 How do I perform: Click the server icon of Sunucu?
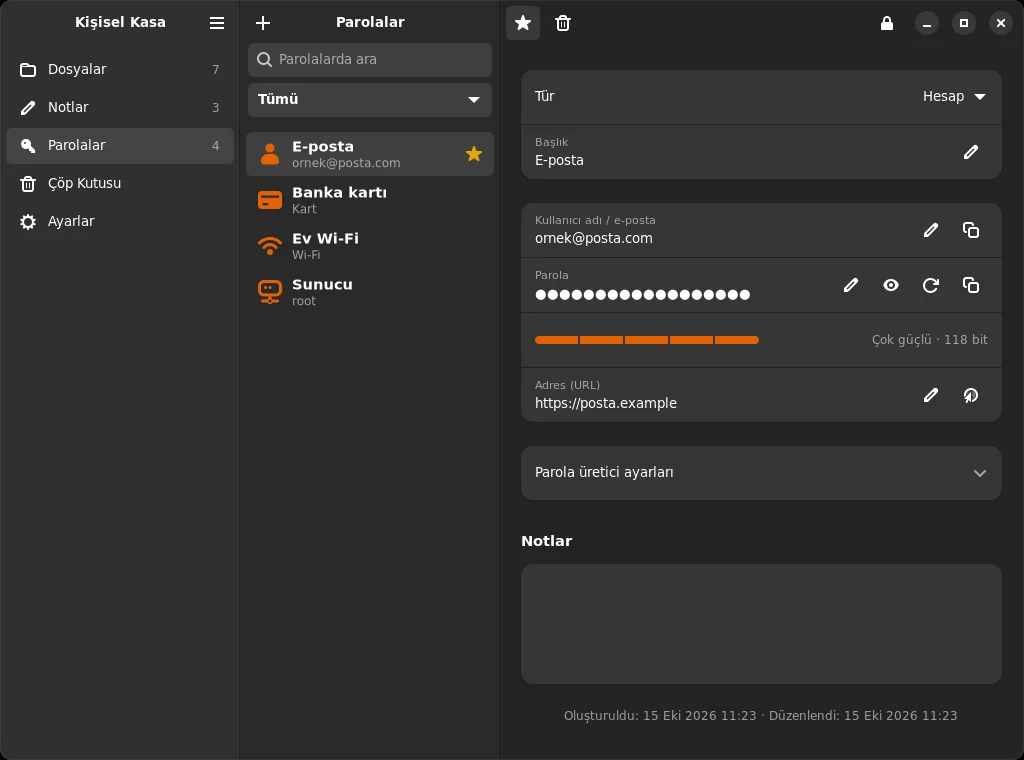pyautogui.click(x=270, y=292)
